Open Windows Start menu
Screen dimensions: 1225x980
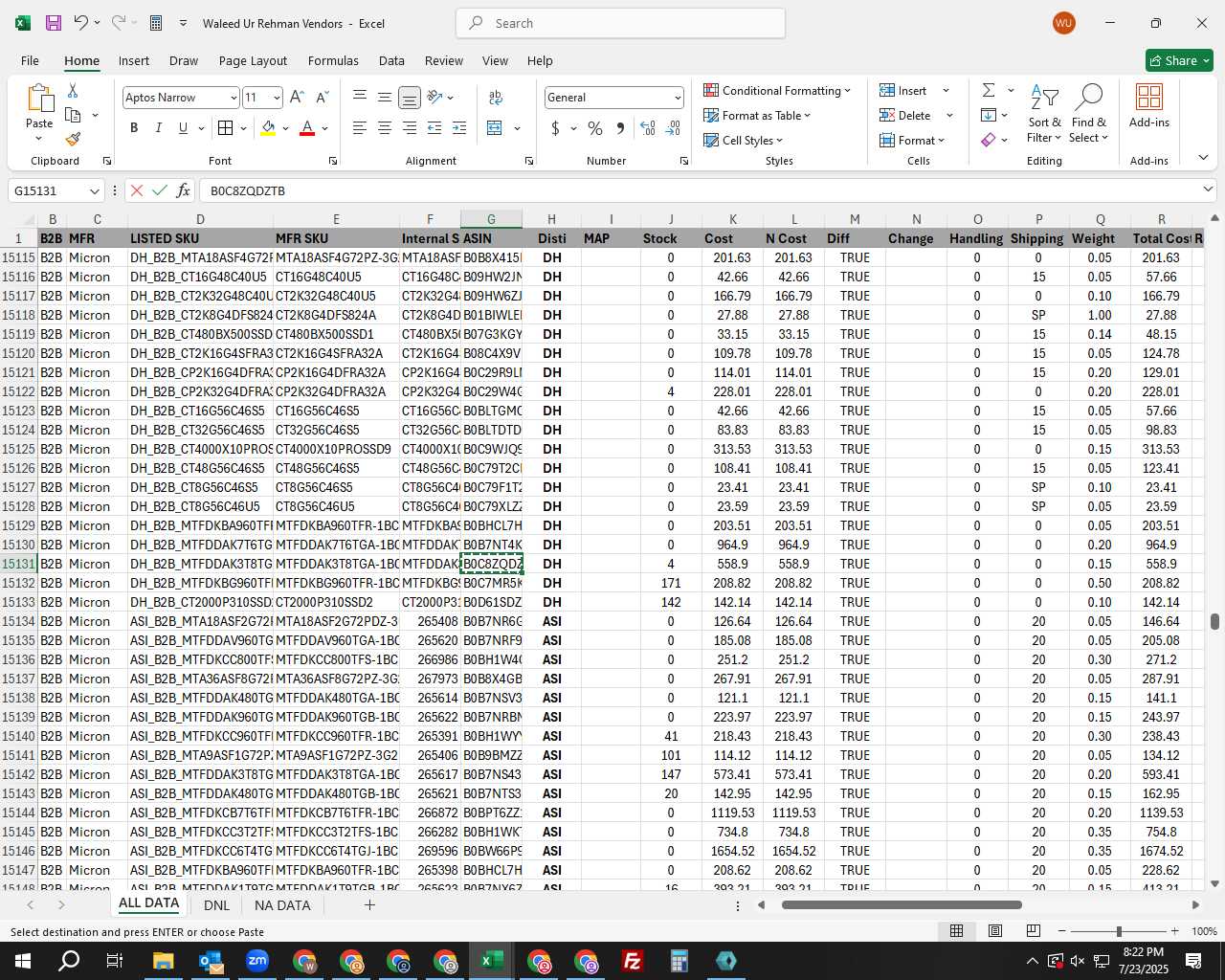22,961
